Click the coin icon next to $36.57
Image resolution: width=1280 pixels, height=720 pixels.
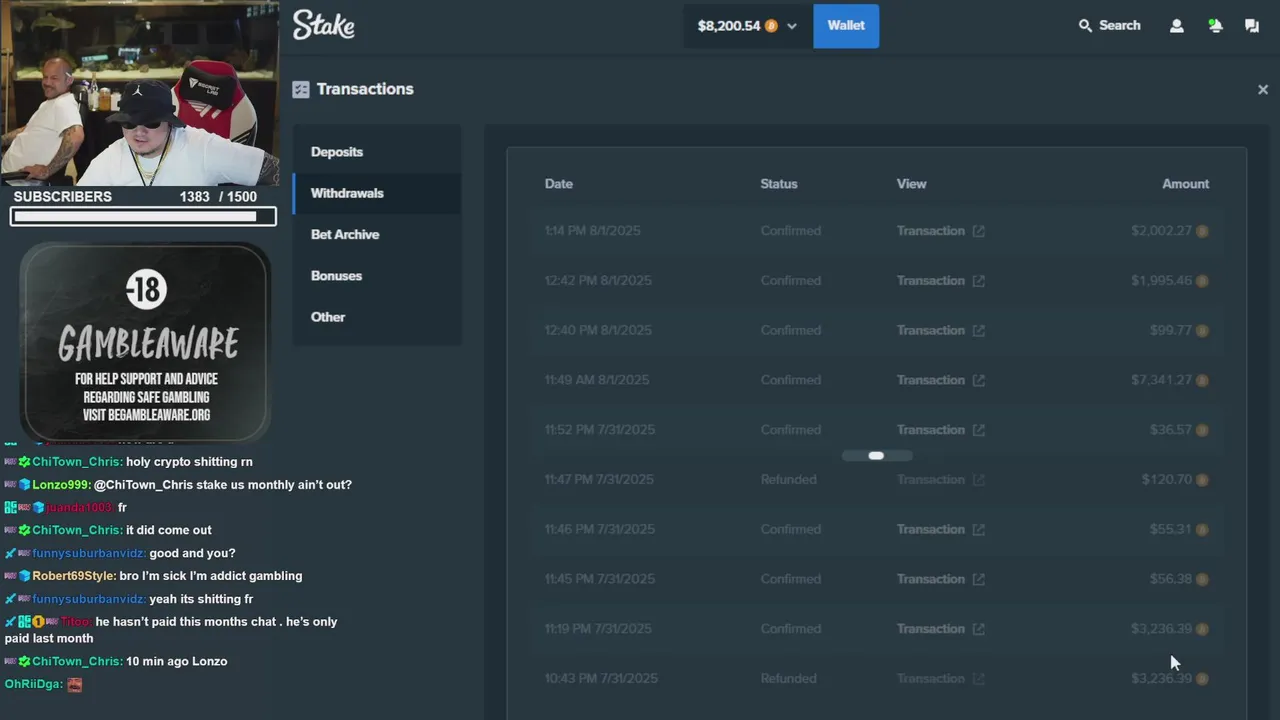[1202, 430]
